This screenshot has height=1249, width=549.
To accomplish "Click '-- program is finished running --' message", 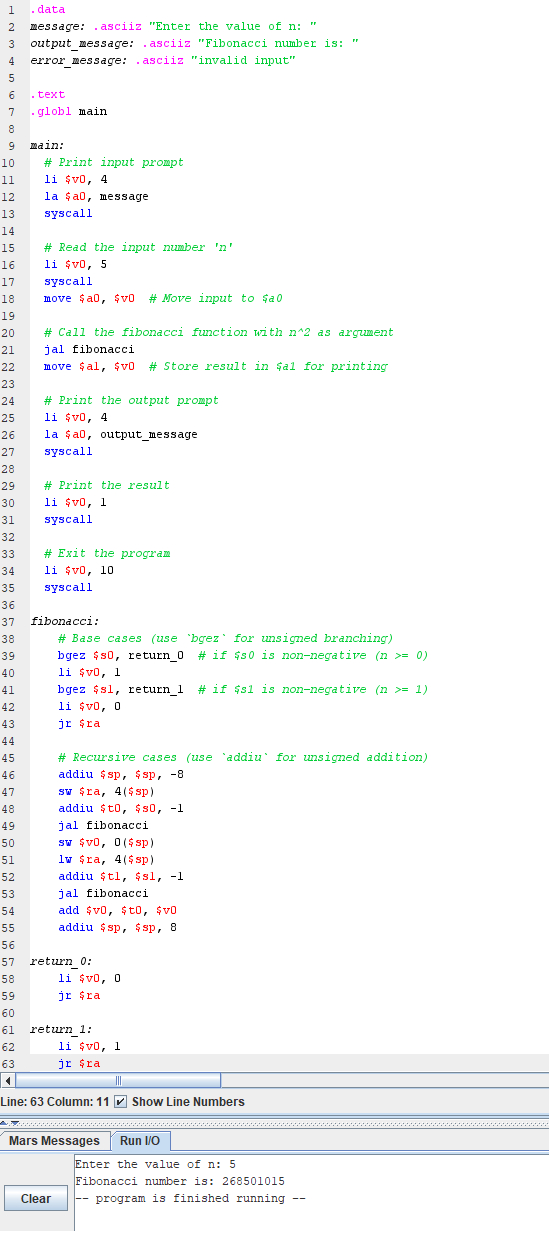I will tap(190, 1198).
